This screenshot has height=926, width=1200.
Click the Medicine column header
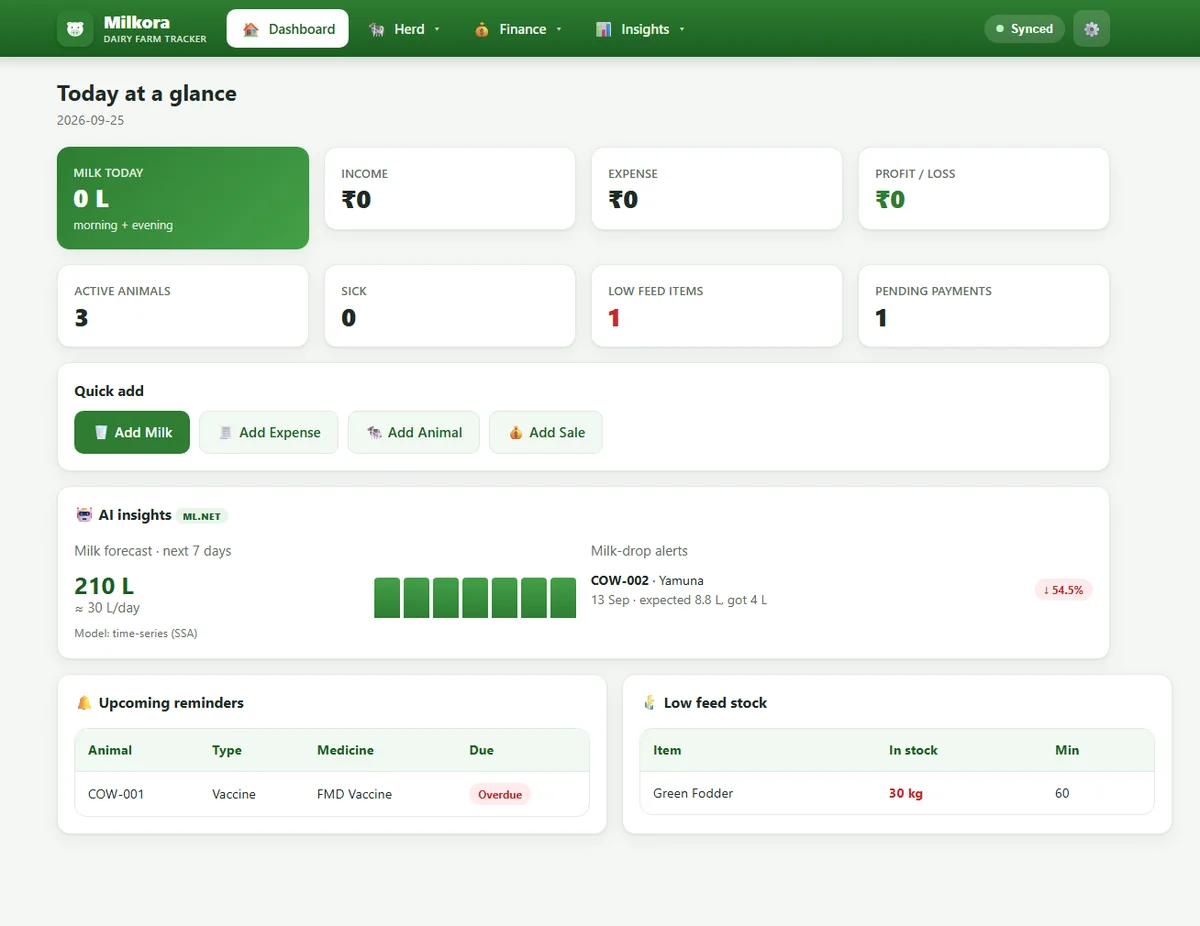pyautogui.click(x=345, y=750)
